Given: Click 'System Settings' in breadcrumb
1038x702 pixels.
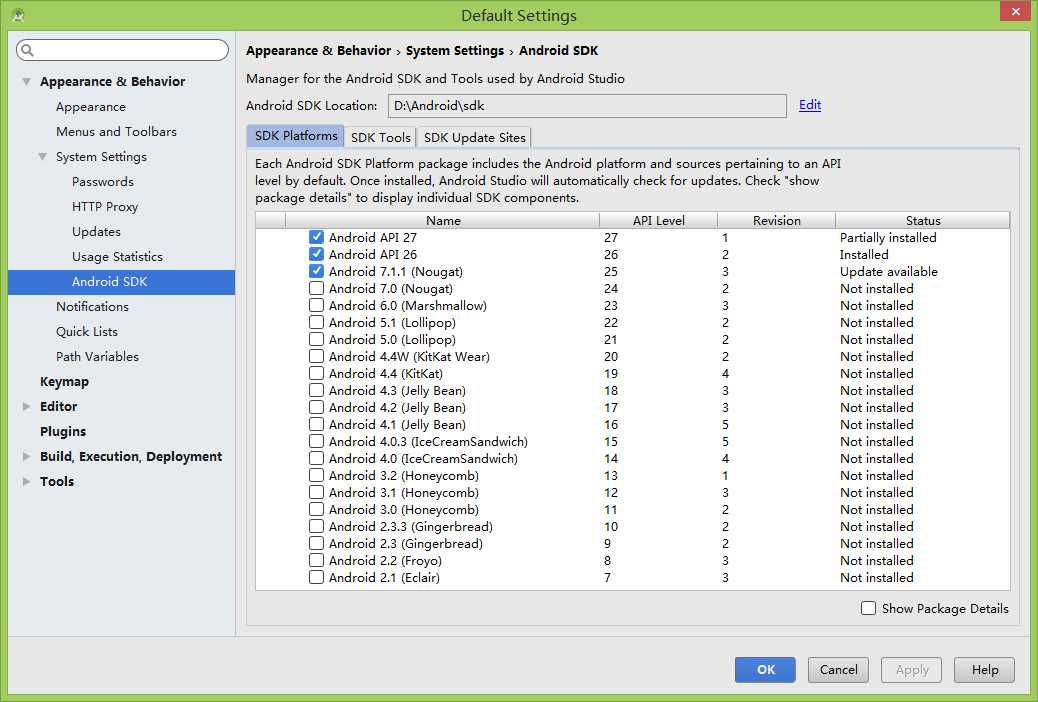Looking at the screenshot, I should pos(455,50).
